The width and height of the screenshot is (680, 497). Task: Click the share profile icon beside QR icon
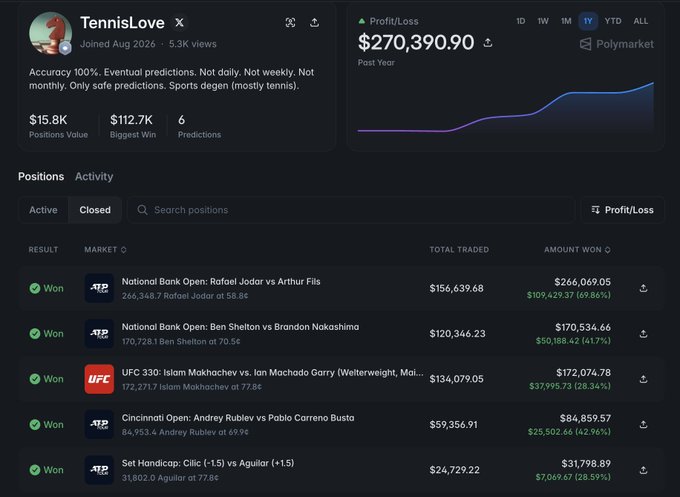314,23
